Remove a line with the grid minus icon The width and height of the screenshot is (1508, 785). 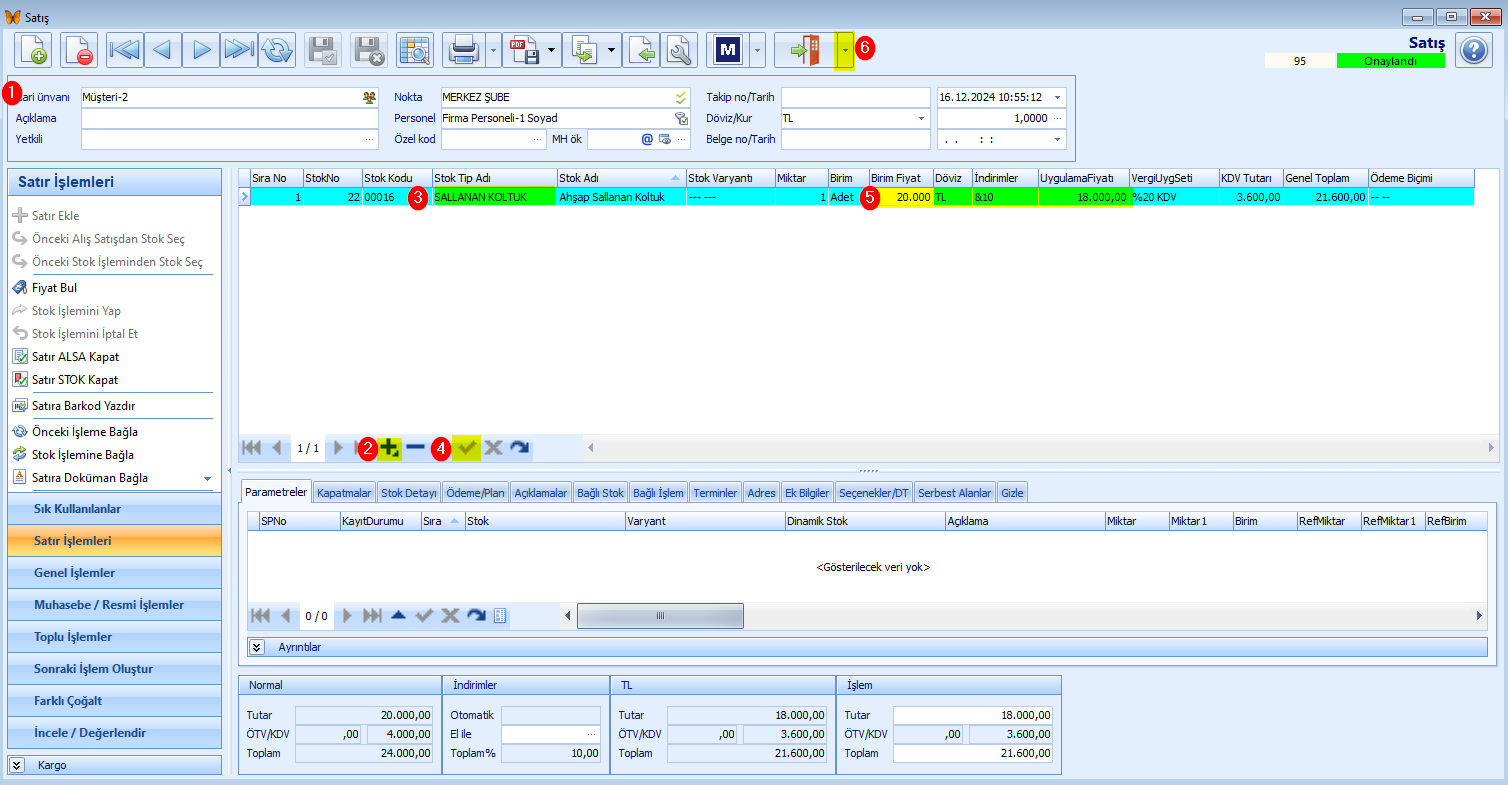click(416, 448)
